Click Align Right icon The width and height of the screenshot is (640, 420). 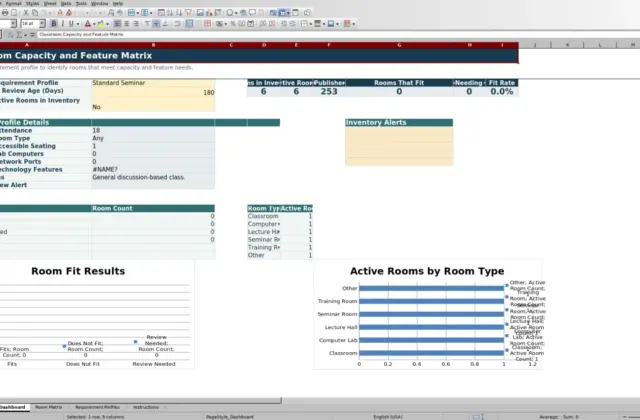point(136,24)
